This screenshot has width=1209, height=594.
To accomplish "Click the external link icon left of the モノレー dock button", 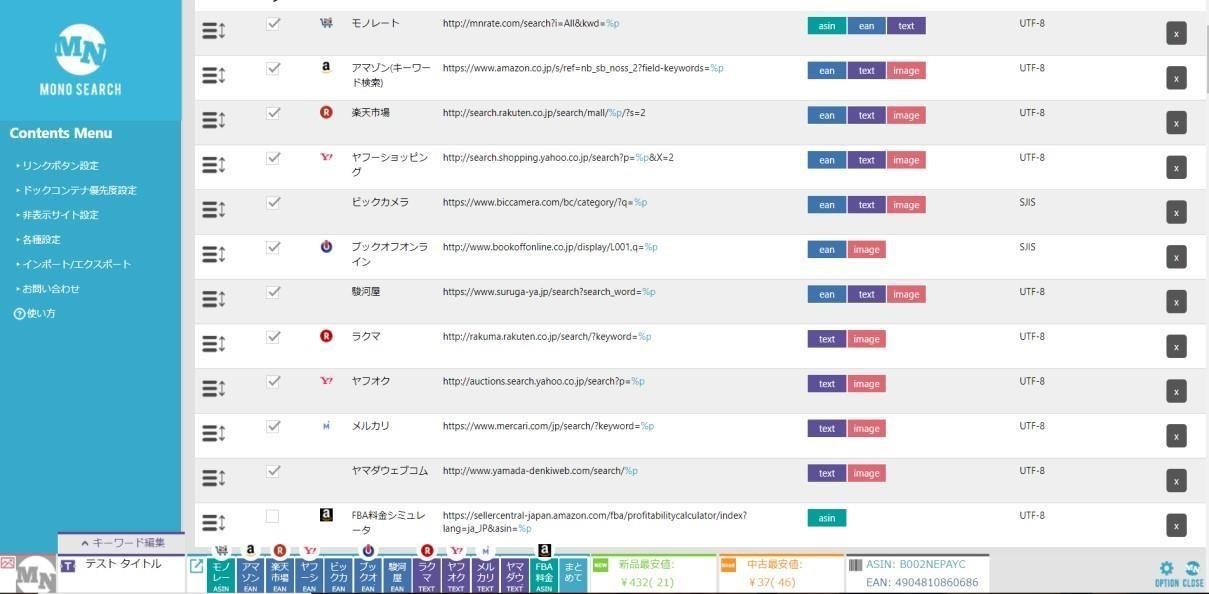I will tap(196, 566).
